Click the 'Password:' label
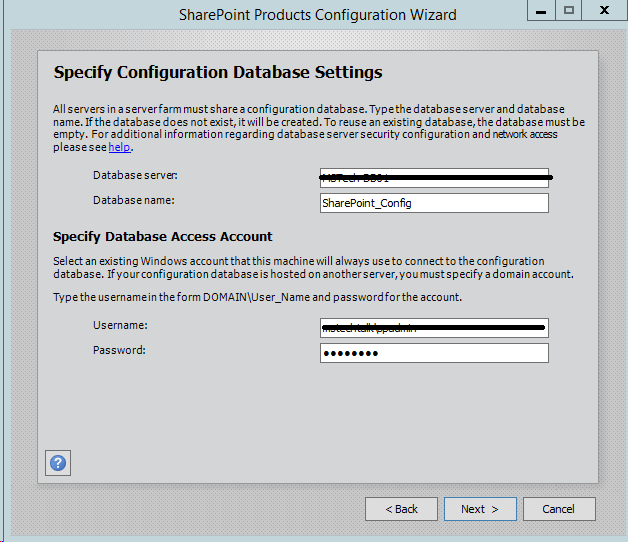This screenshot has width=628, height=542. [x=119, y=350]
